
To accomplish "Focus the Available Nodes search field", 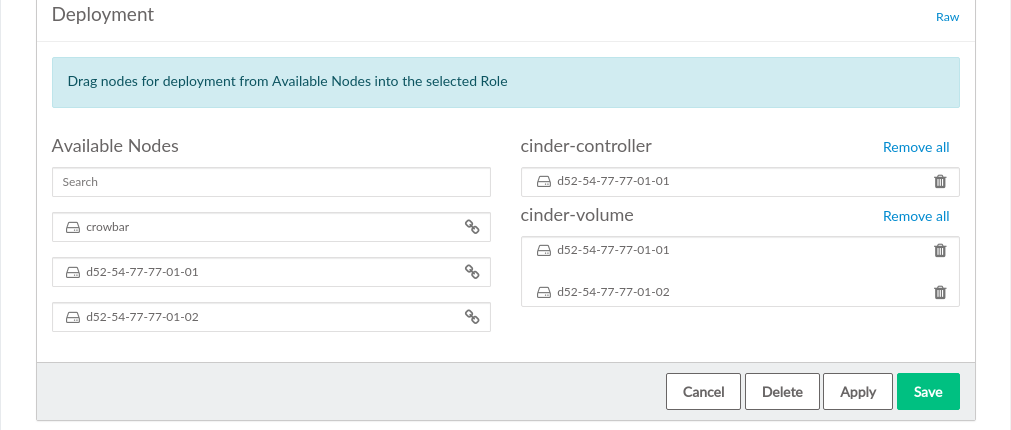I will pyautogui.click(x=271, y=182).
